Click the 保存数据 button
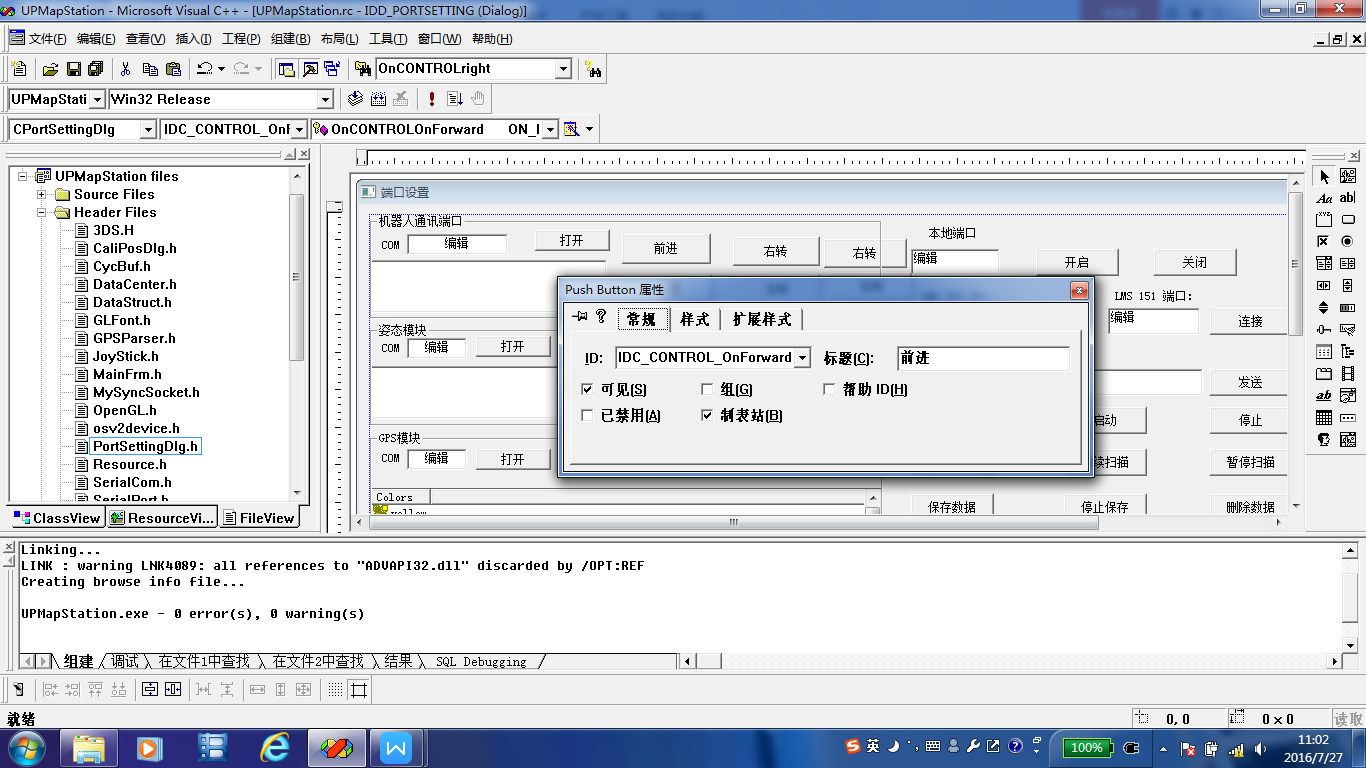Image resolution: width=1366 pixels, height=768 pixels. pos(952,507)
